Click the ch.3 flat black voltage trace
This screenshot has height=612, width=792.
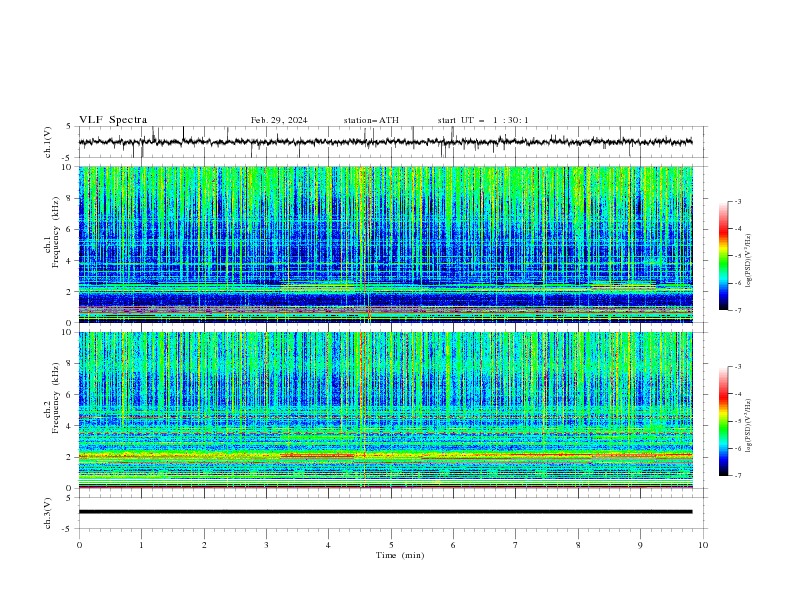point(385,512)
